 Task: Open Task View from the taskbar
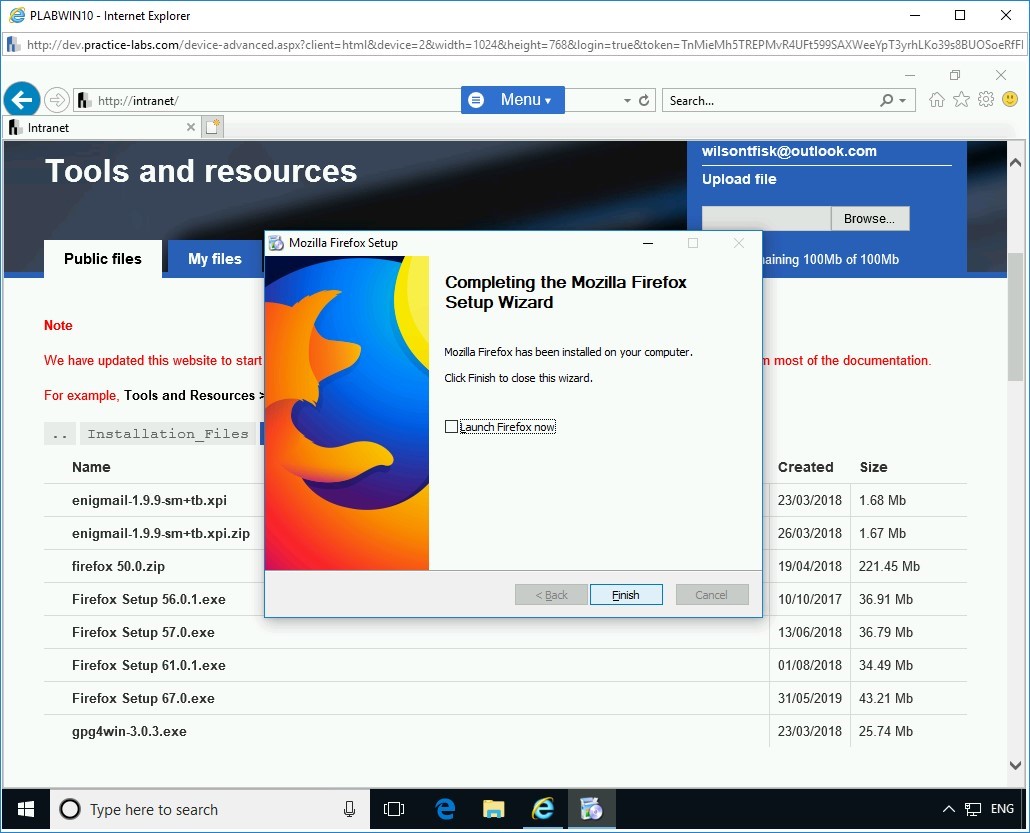pyautogui.click(x=394, y=809)
